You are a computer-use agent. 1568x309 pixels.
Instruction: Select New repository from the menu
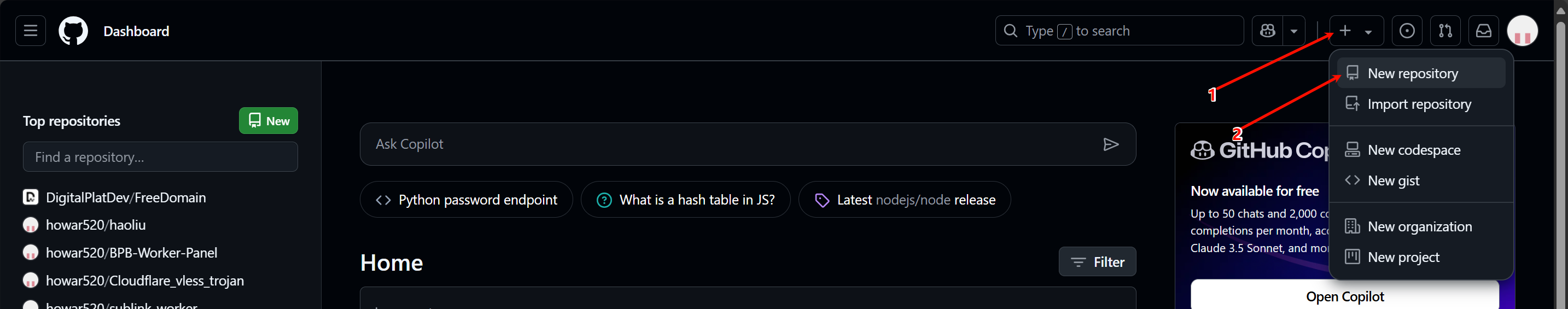coord(1412,74)
